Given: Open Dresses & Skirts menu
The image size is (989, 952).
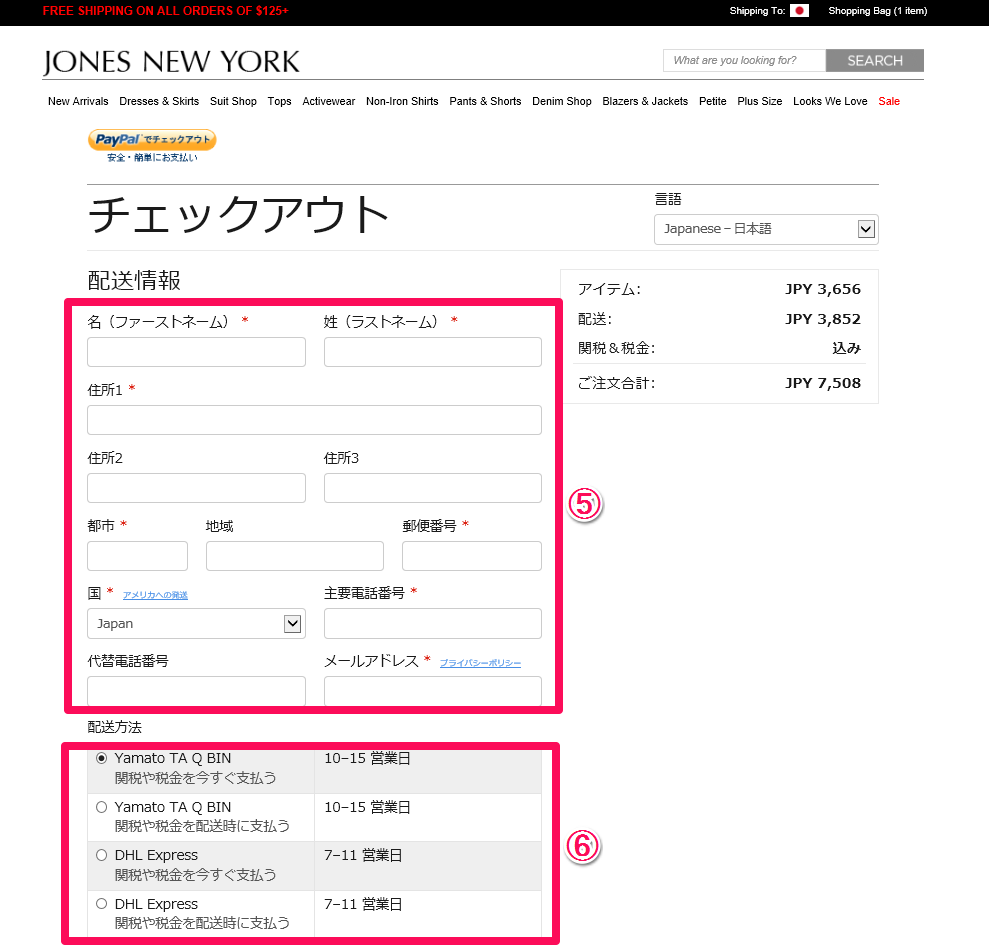Looking at the screenshot, I should 159,101.
